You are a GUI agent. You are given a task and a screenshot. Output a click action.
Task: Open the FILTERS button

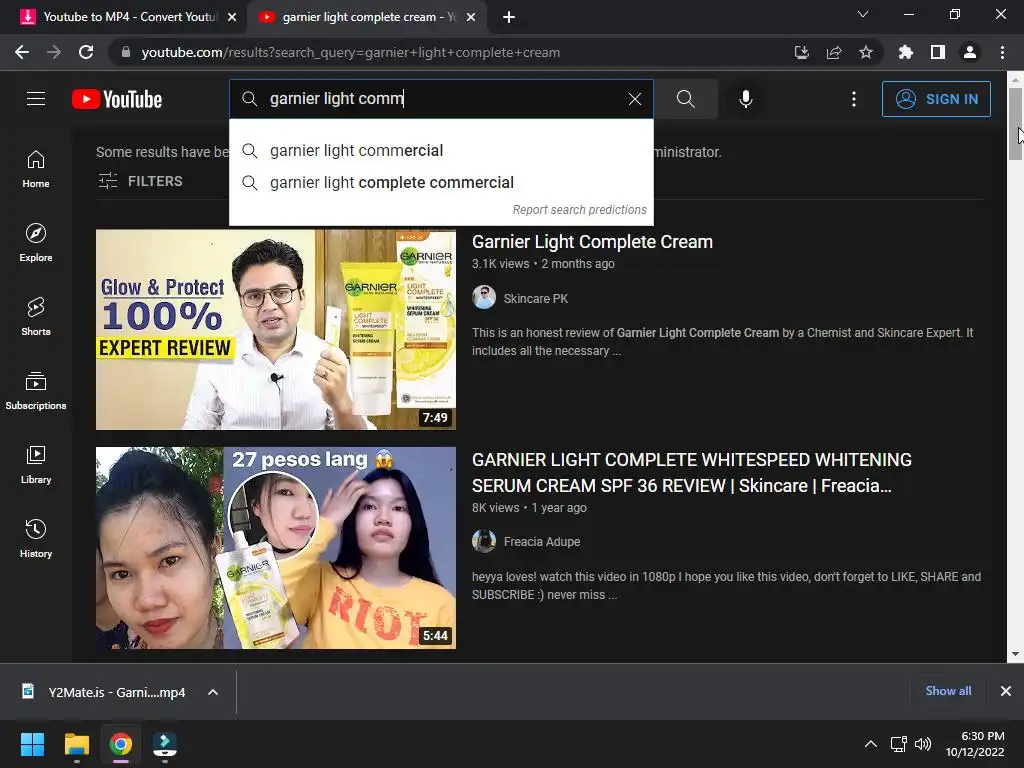pos(140,181)
